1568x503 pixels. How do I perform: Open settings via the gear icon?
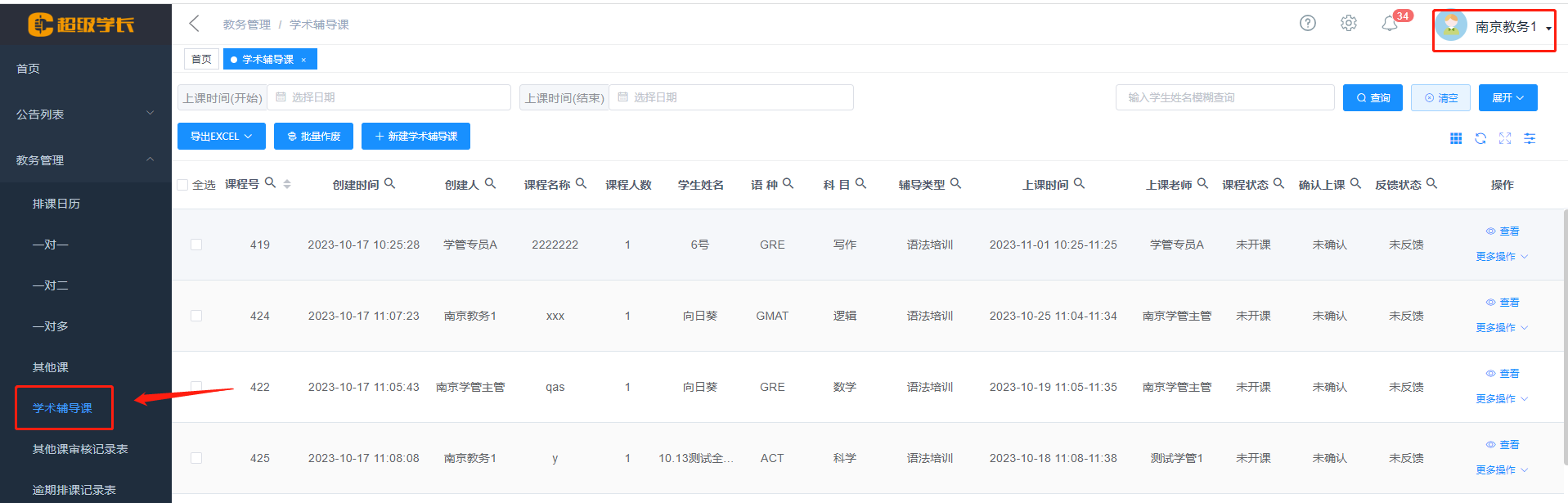[x=1348, y=23]
